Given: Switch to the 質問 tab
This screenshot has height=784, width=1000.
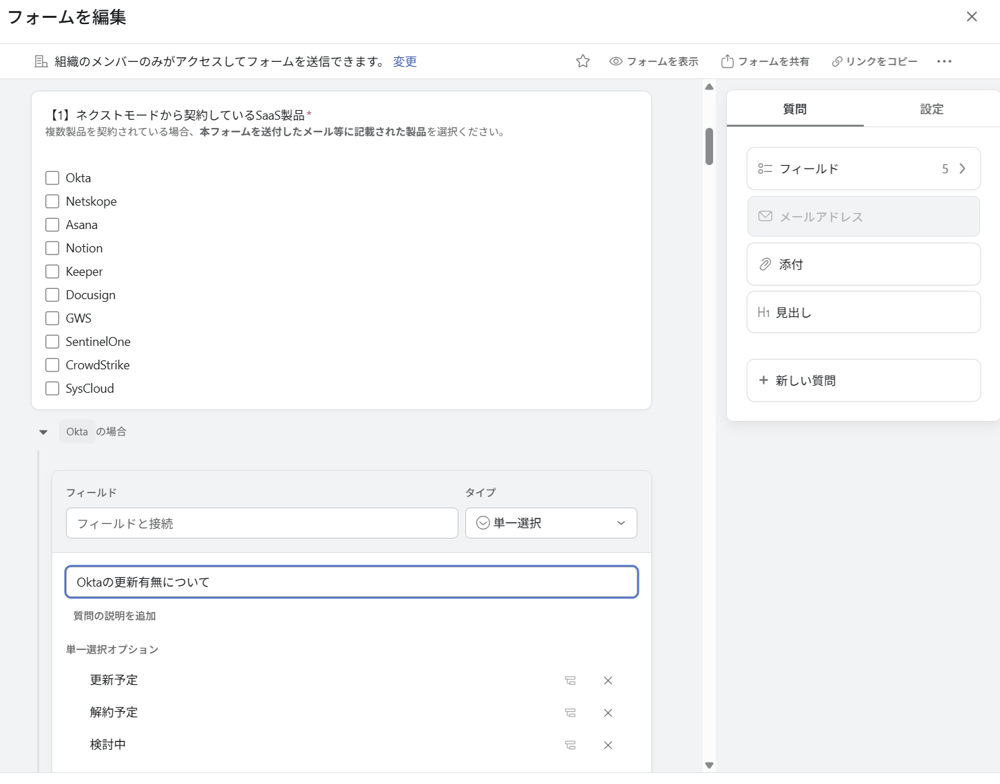Looking at the screenshot, I should pyautogui.click(x=794, y=108).
